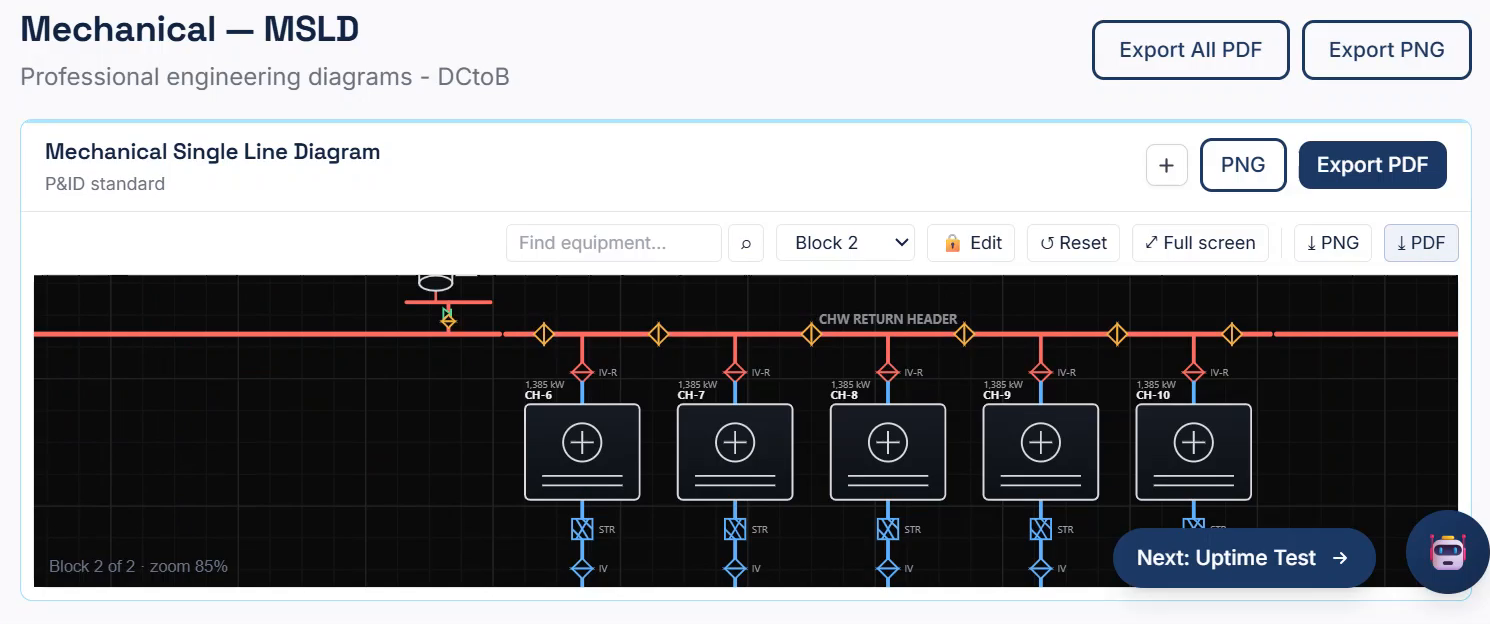Download diagram via toolbar ↓ PDF
This screenshot has width=1490, height=624.
[1421, 243]
